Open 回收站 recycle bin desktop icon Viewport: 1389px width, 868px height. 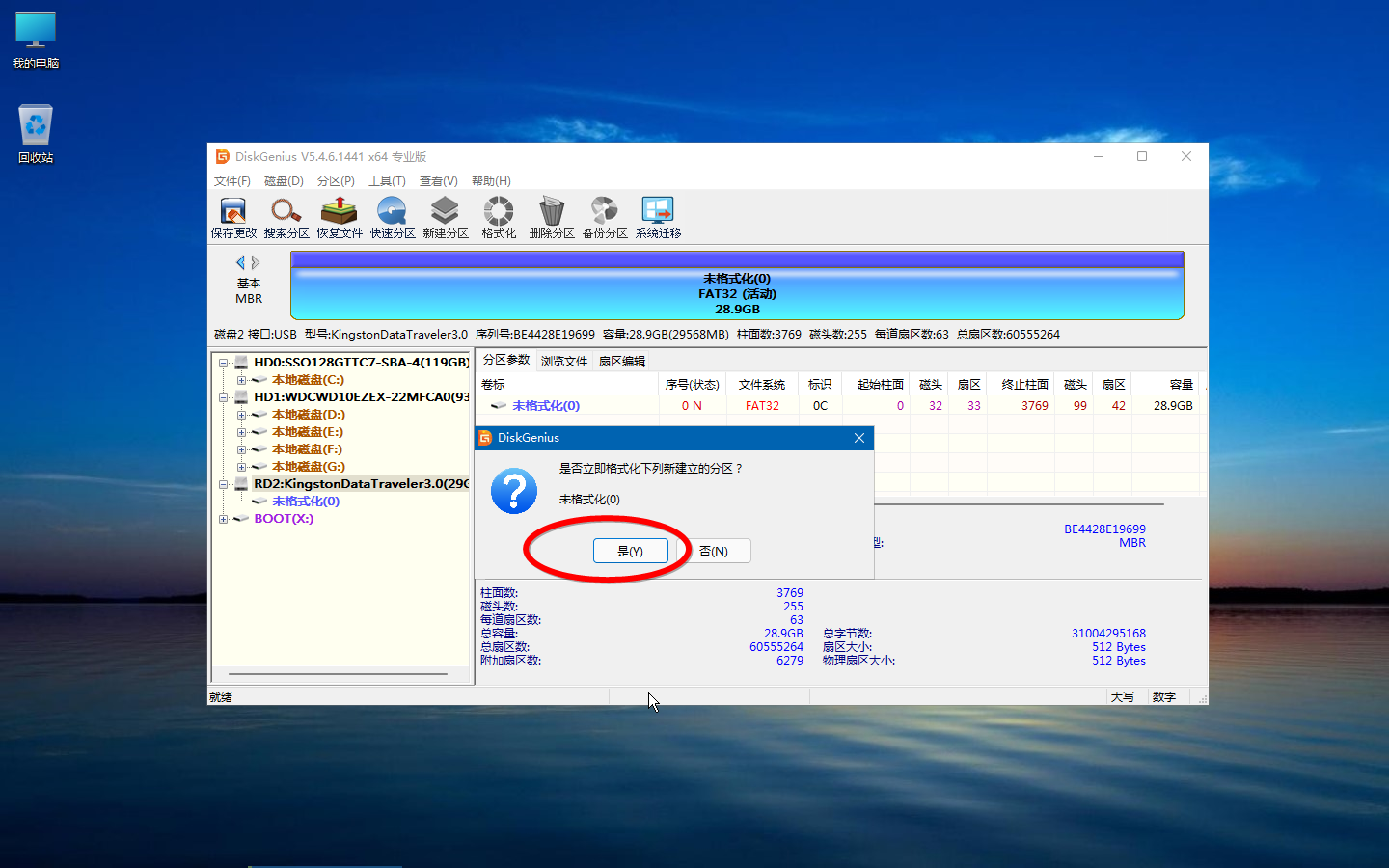tap(36, 134)
